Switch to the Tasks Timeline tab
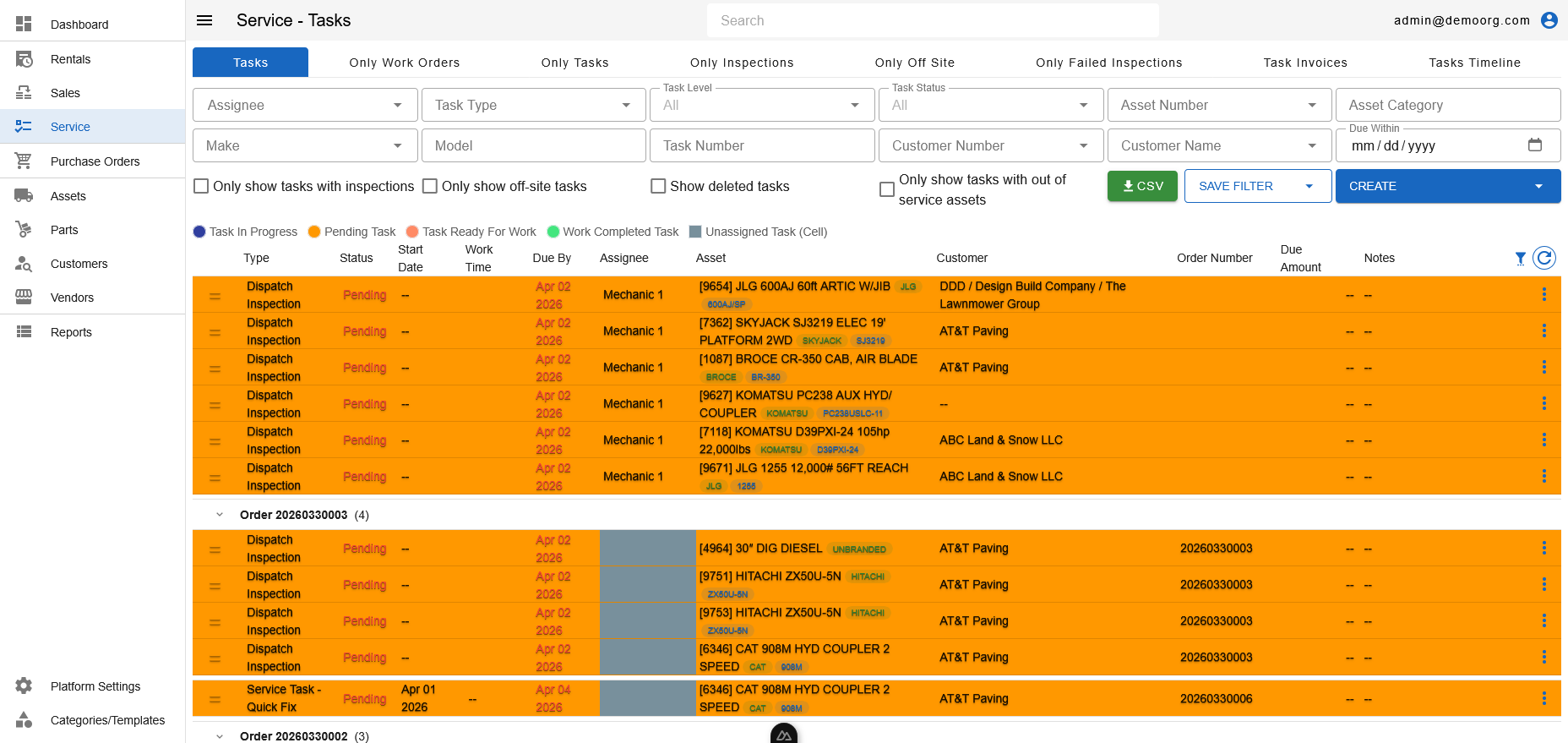Image resolution: width=1568 pixels, height=743 pixels. point(1475,63)
